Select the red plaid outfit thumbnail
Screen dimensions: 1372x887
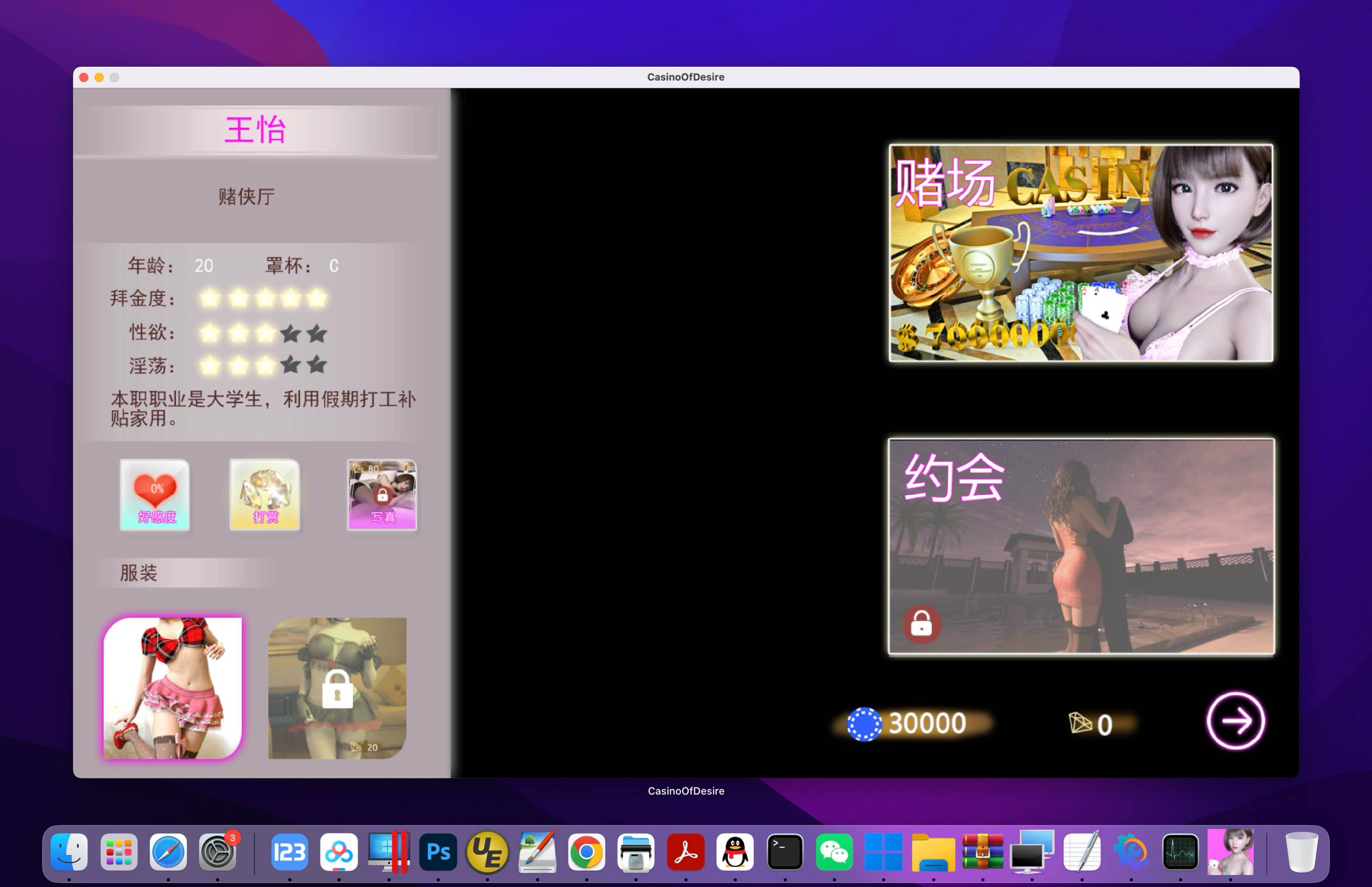pyautogui.click(x=173, y=688)
